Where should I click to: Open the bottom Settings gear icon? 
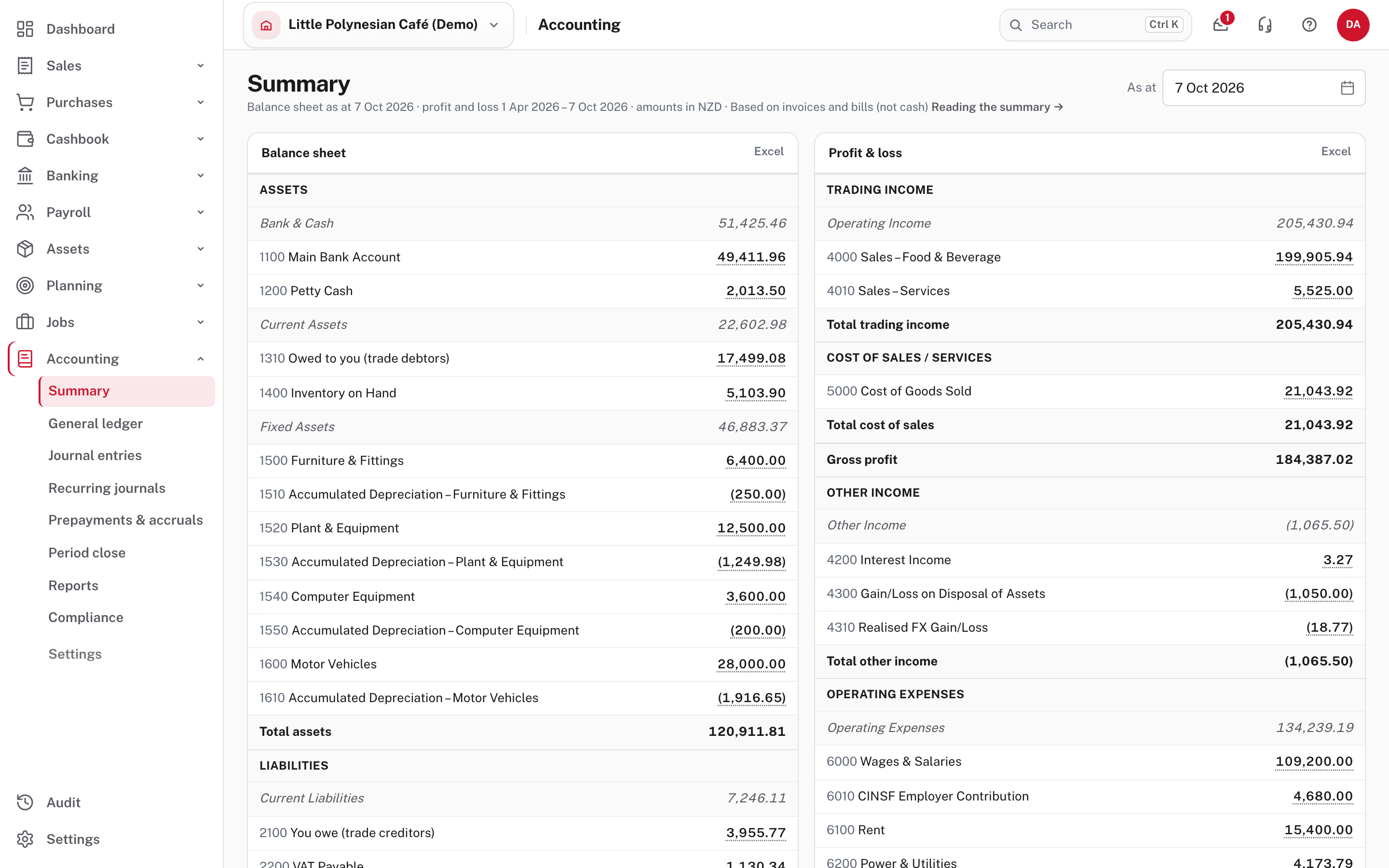(x=25, y=839)
